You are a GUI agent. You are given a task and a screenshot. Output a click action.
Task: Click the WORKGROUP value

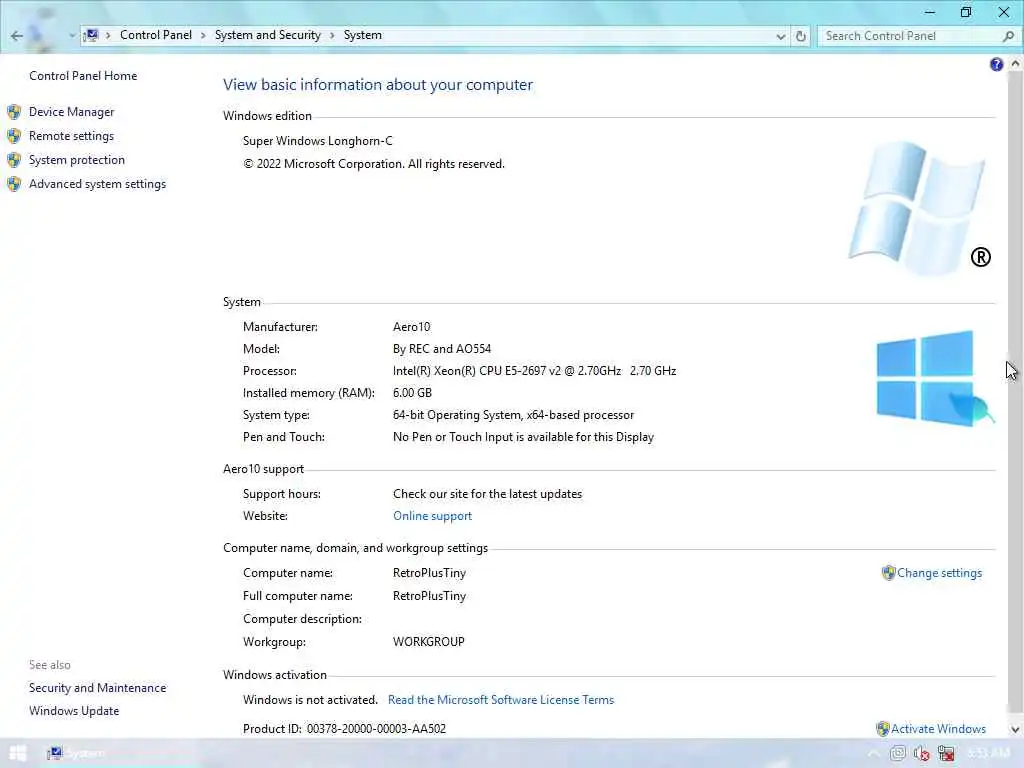pyautogui.click(x=428, y=642)
